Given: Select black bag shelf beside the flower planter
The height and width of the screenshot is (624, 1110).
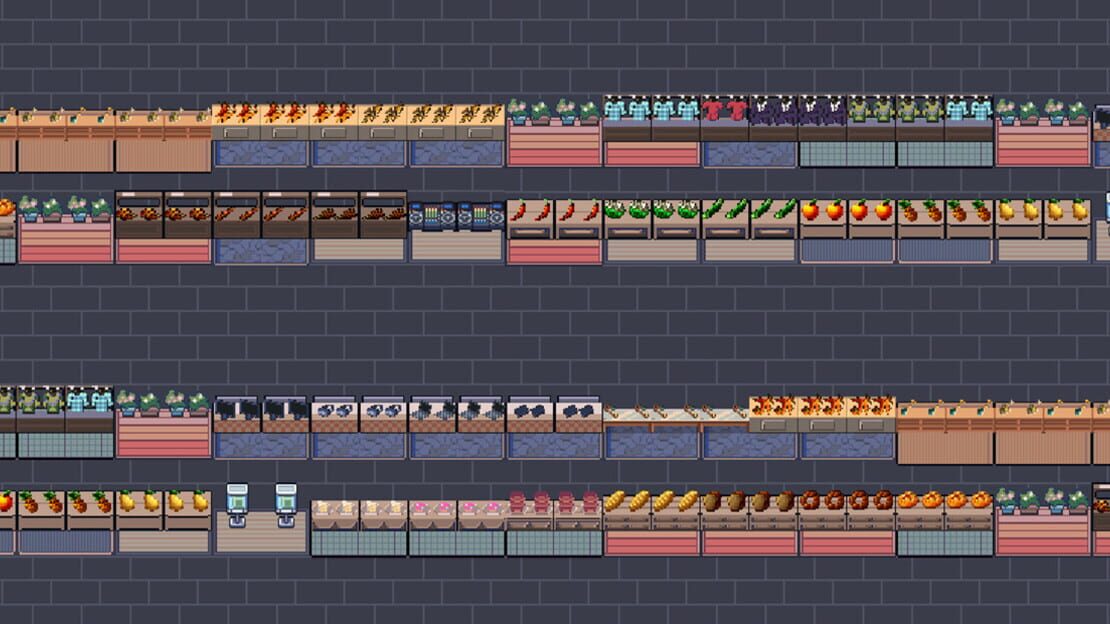Looking at the screenshot, I should point(261,427).
